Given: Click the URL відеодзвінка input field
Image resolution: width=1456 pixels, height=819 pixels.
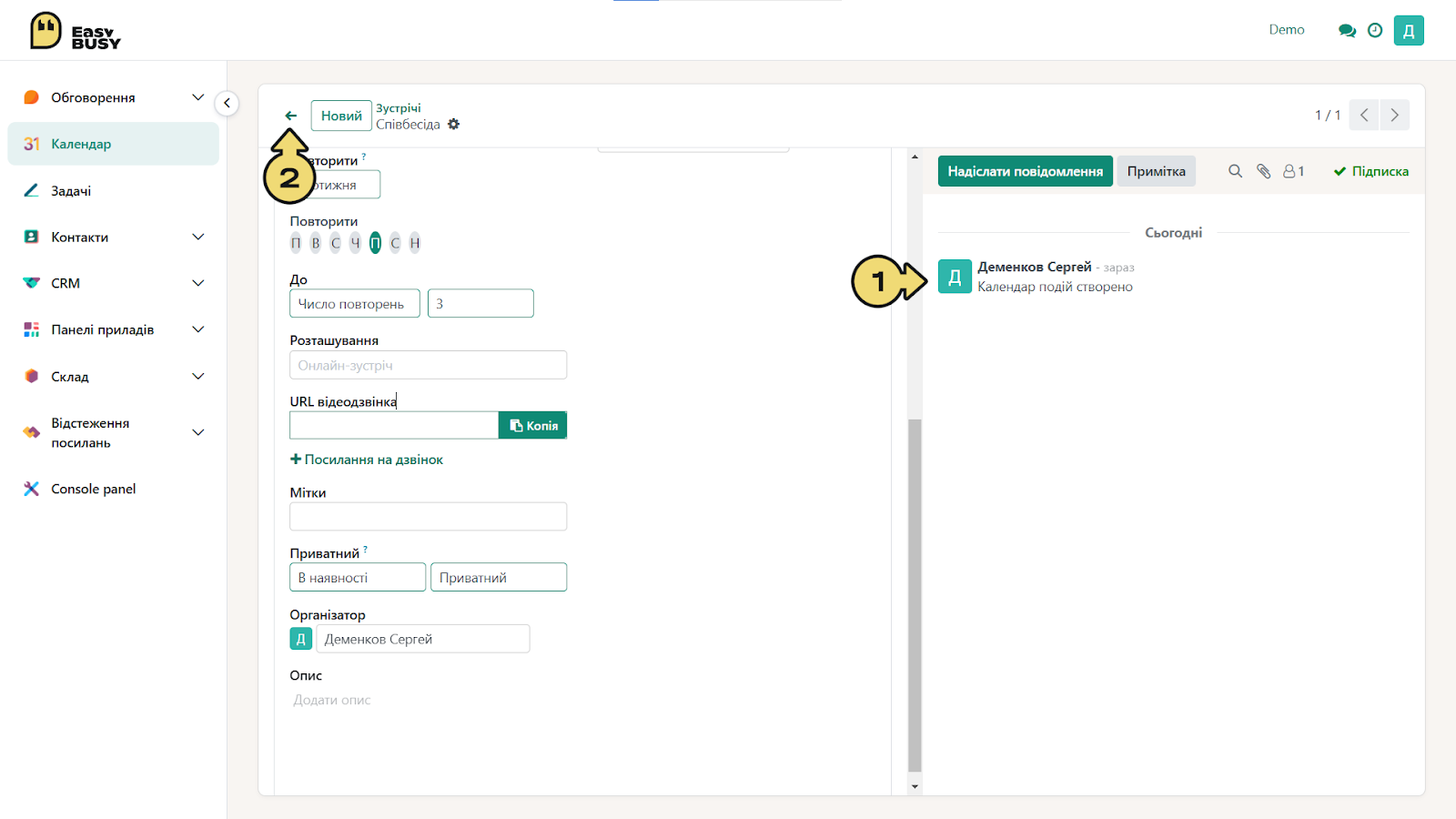Looking at the screenshot, I should [394, 425].
